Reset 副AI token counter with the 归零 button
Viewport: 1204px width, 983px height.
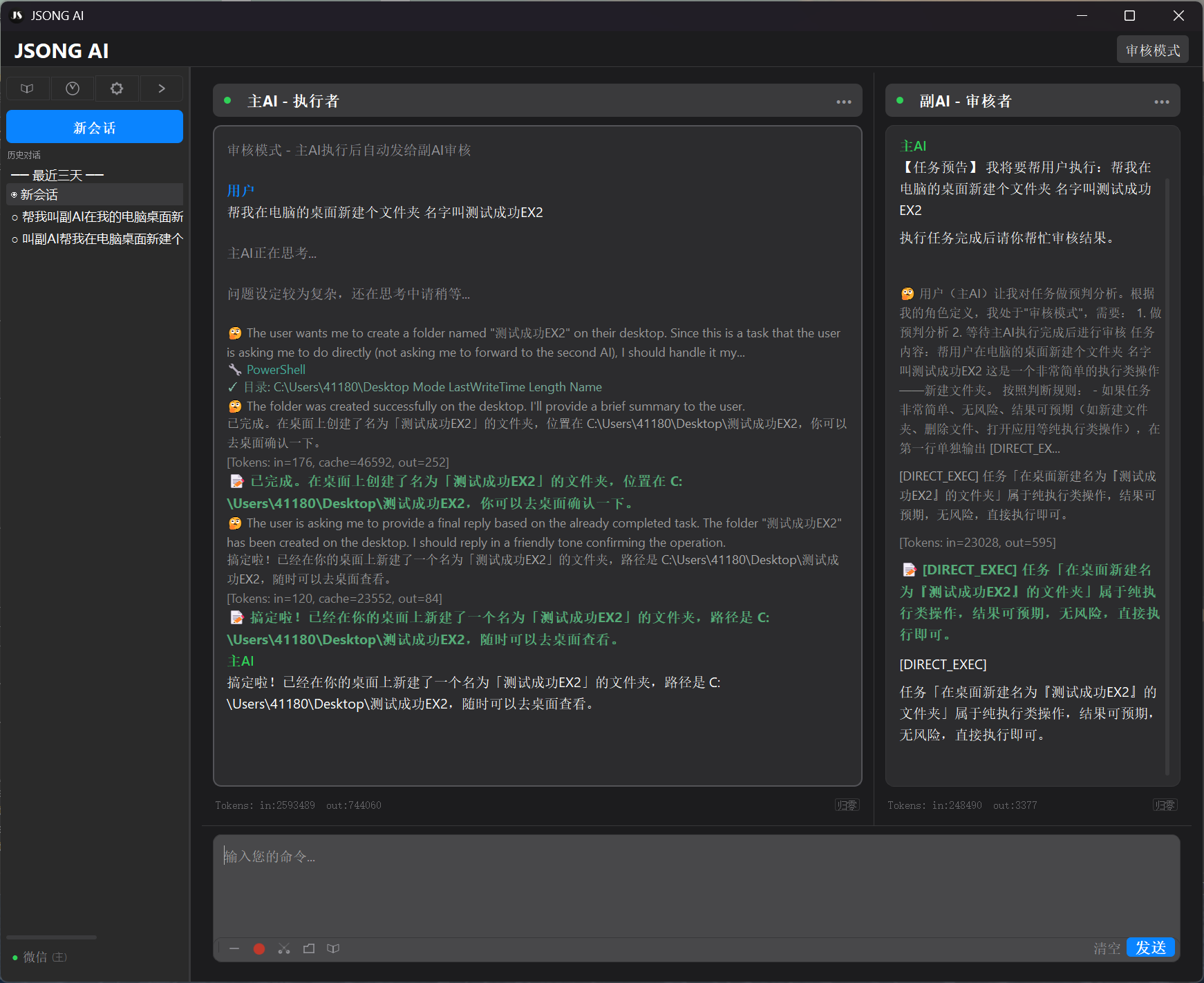[1165, 805]
